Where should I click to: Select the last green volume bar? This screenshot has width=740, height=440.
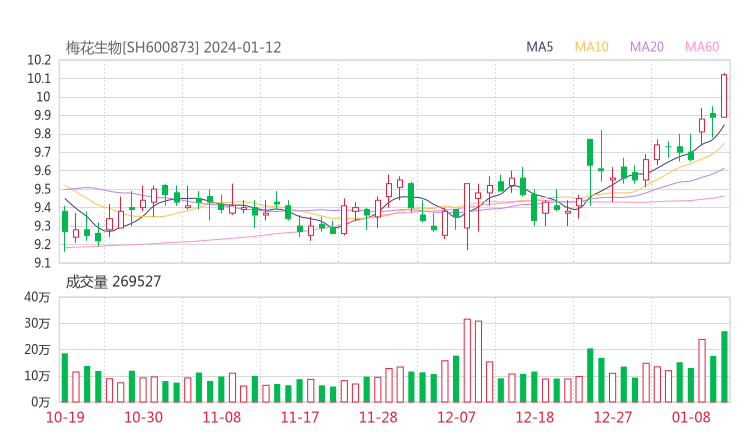tap(724, 367)
